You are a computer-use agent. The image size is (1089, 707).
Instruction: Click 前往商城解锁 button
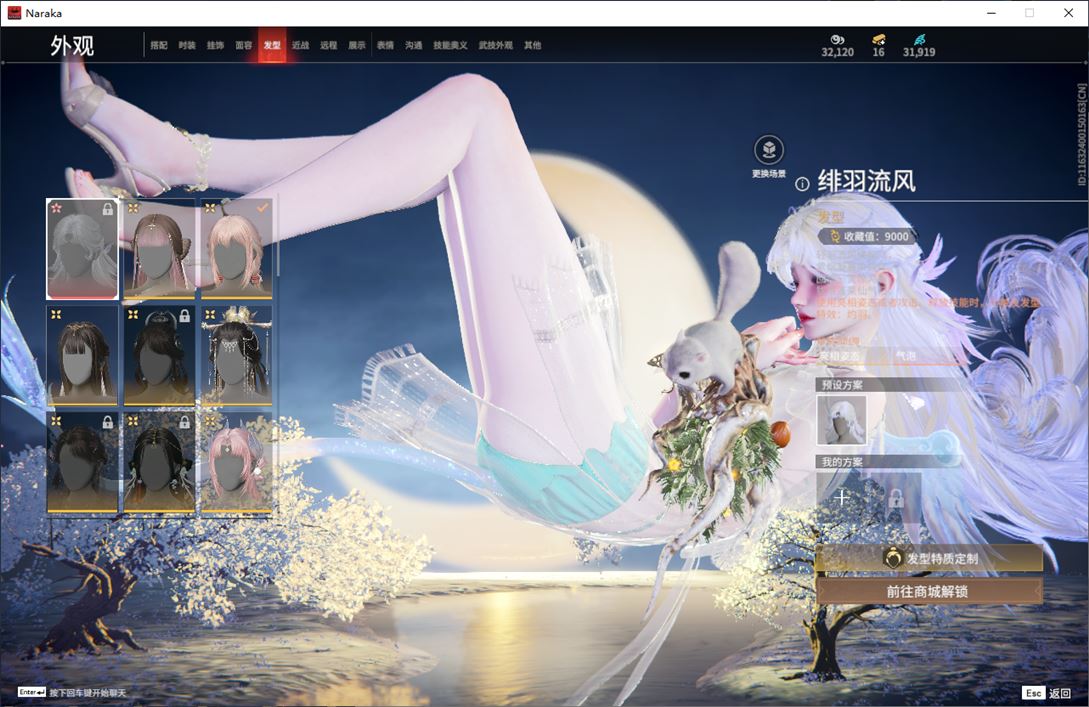click(x=929, y=592)
